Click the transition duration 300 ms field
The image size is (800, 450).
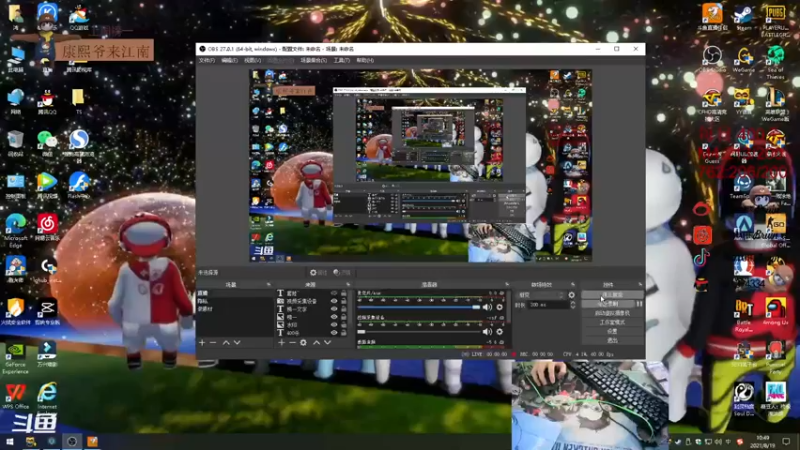click(548, 305)
